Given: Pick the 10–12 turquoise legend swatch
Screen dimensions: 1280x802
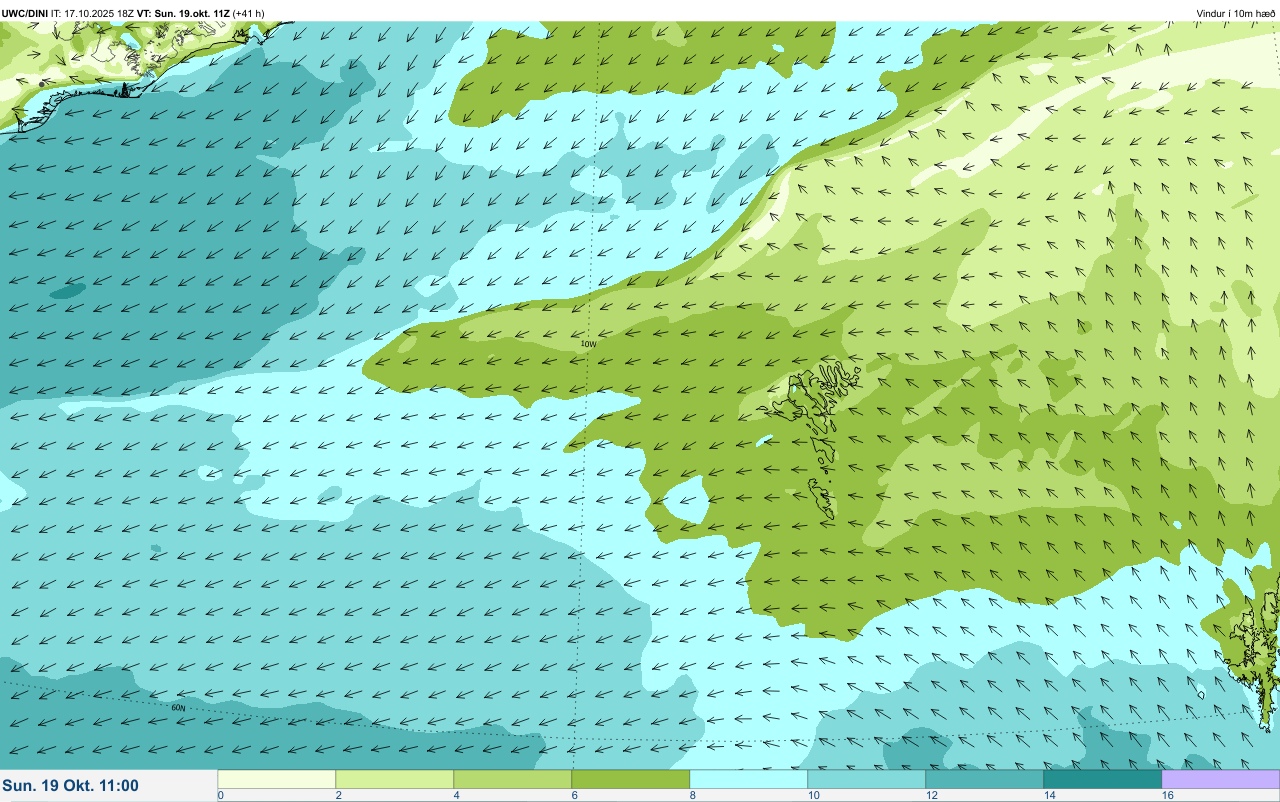Looking at the screenshot, I should pos(866,779).
